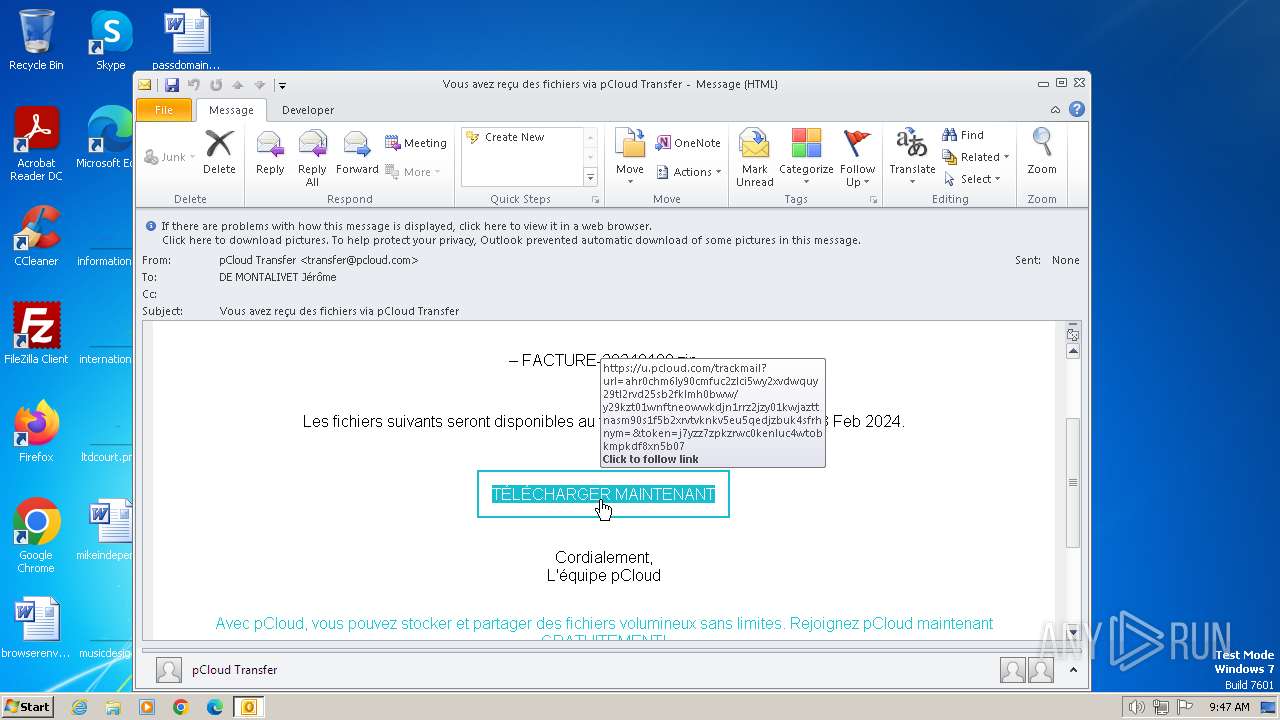Click Edge icon in taskbar

pyautogui.click(x=214, y=707)
